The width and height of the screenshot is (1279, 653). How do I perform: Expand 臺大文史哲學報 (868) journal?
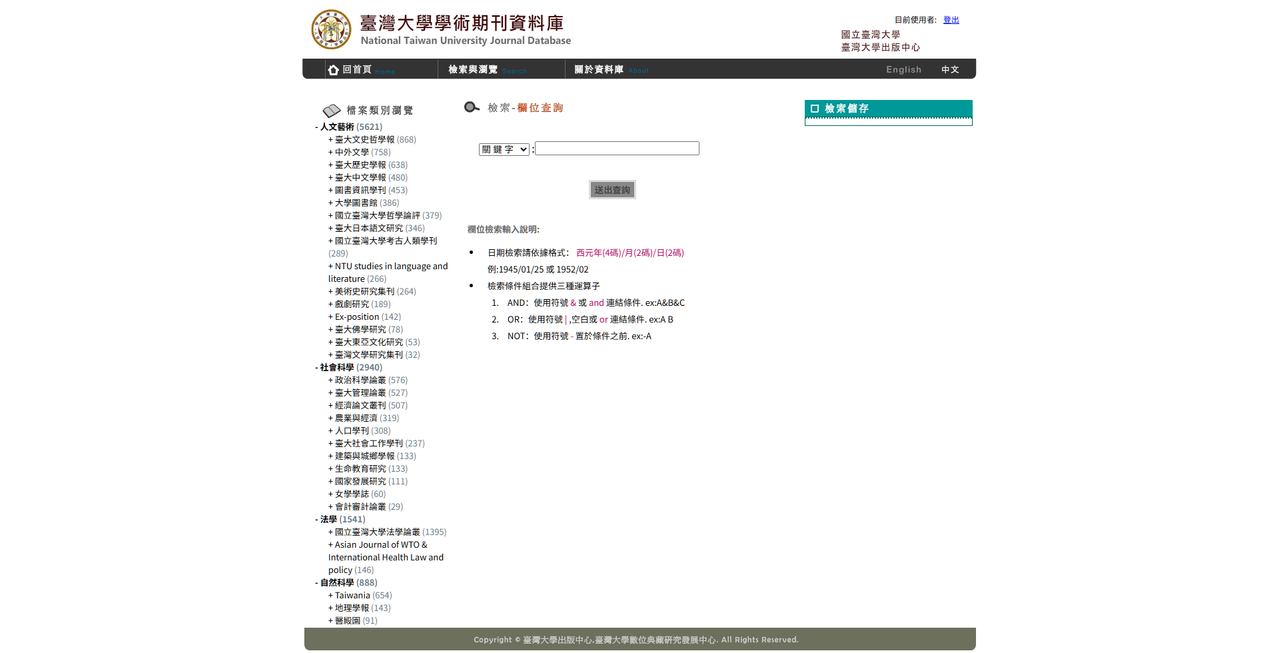(x=372, y=139)
